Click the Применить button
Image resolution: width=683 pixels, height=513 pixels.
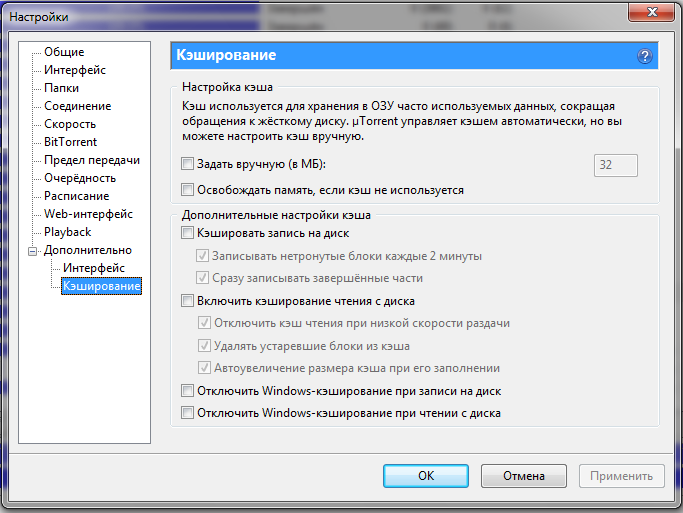622,476
